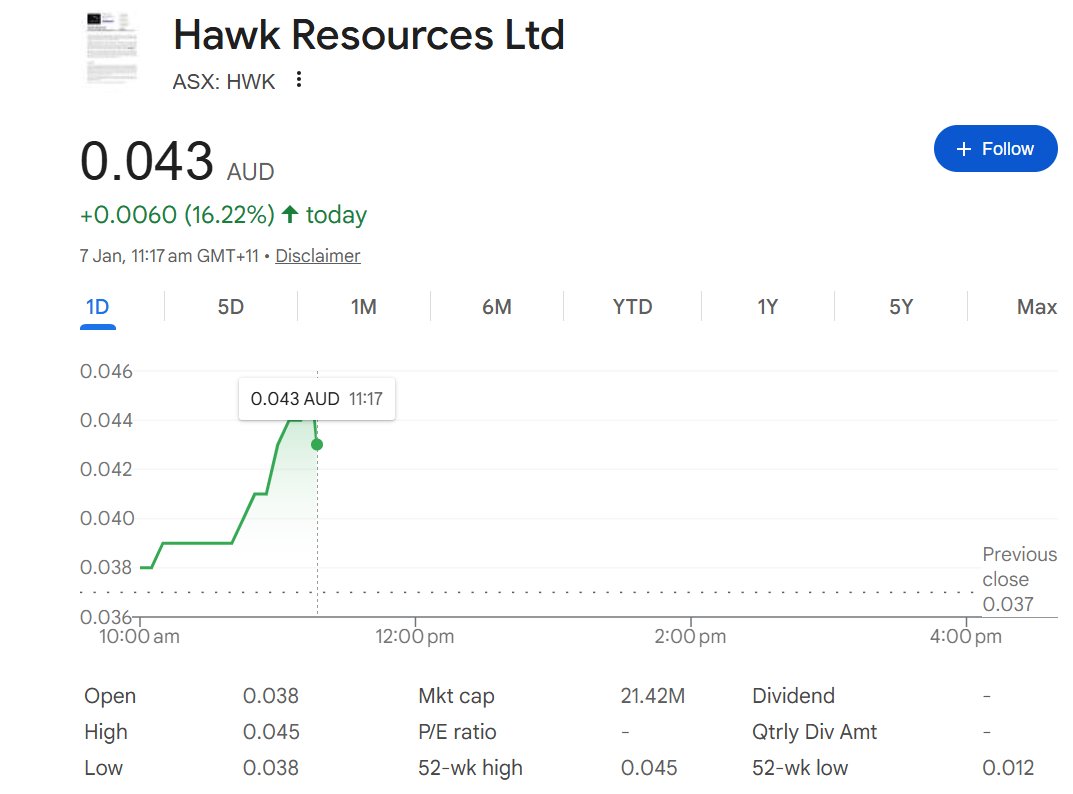
Task: Click the +0.0060 (16.22%) change text
Action: point(177,215)
